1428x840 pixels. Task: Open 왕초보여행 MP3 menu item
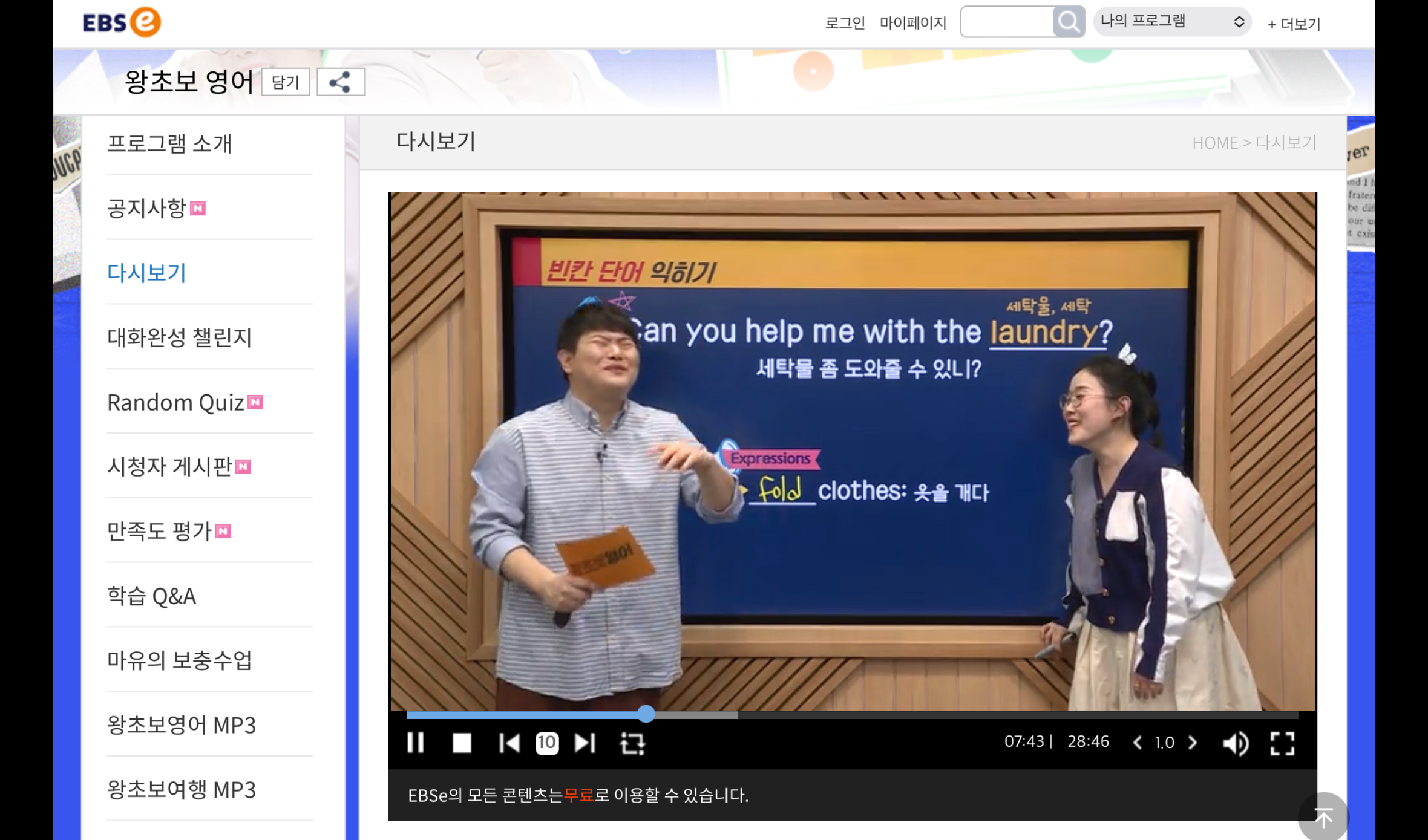tap(182, 789)
